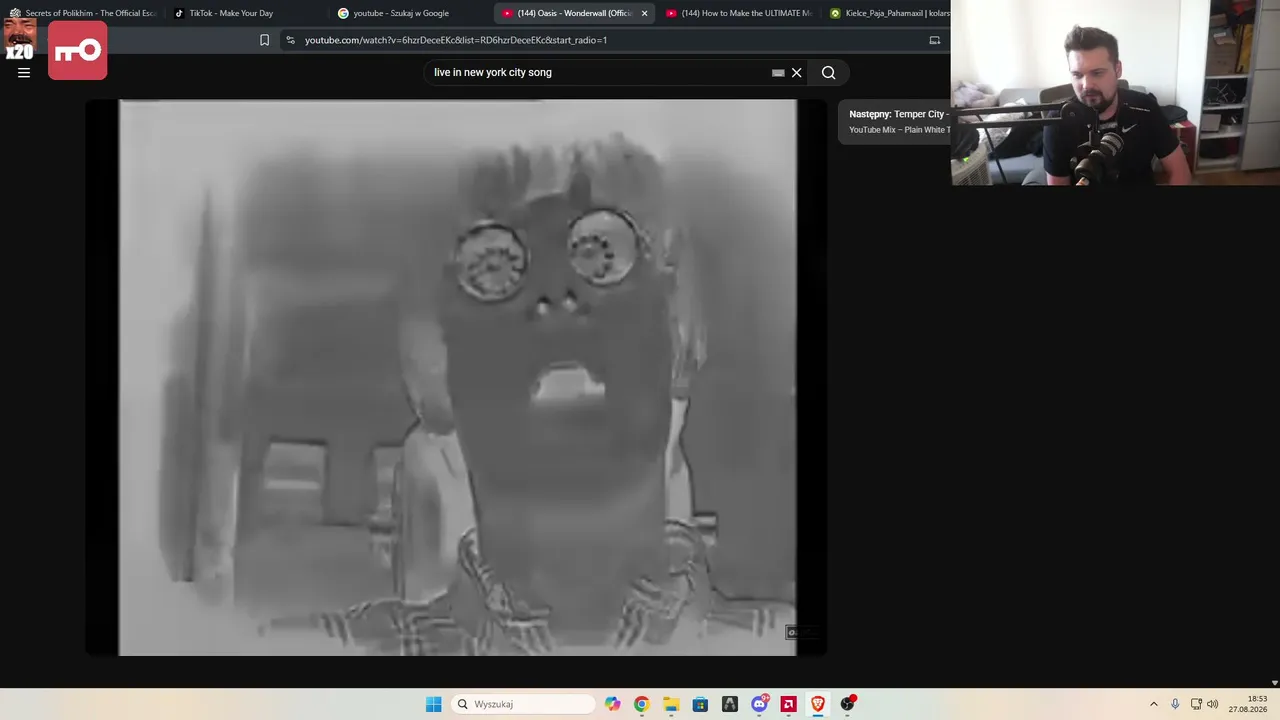Viewport: 1280px width, 720px height.
Task: Click the browser address bar URL
Action: pyautogui.click(x=456, y=40)
